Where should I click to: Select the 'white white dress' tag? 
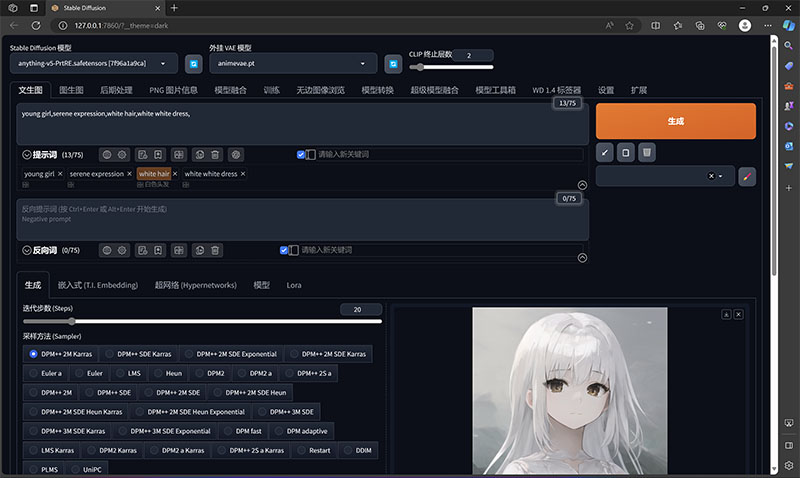pos(211,174)
